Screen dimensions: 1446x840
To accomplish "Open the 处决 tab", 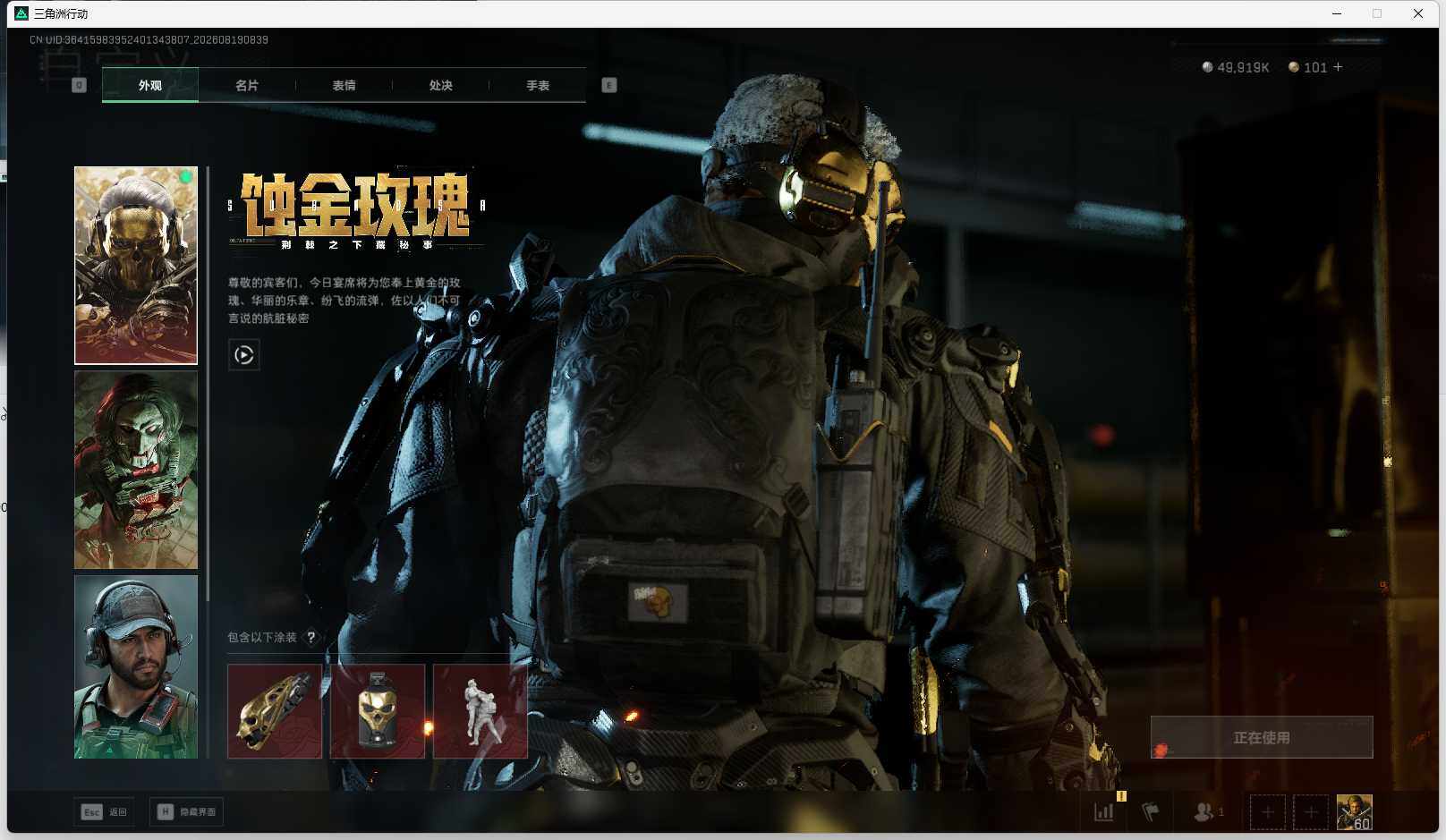I will (440, 85).
